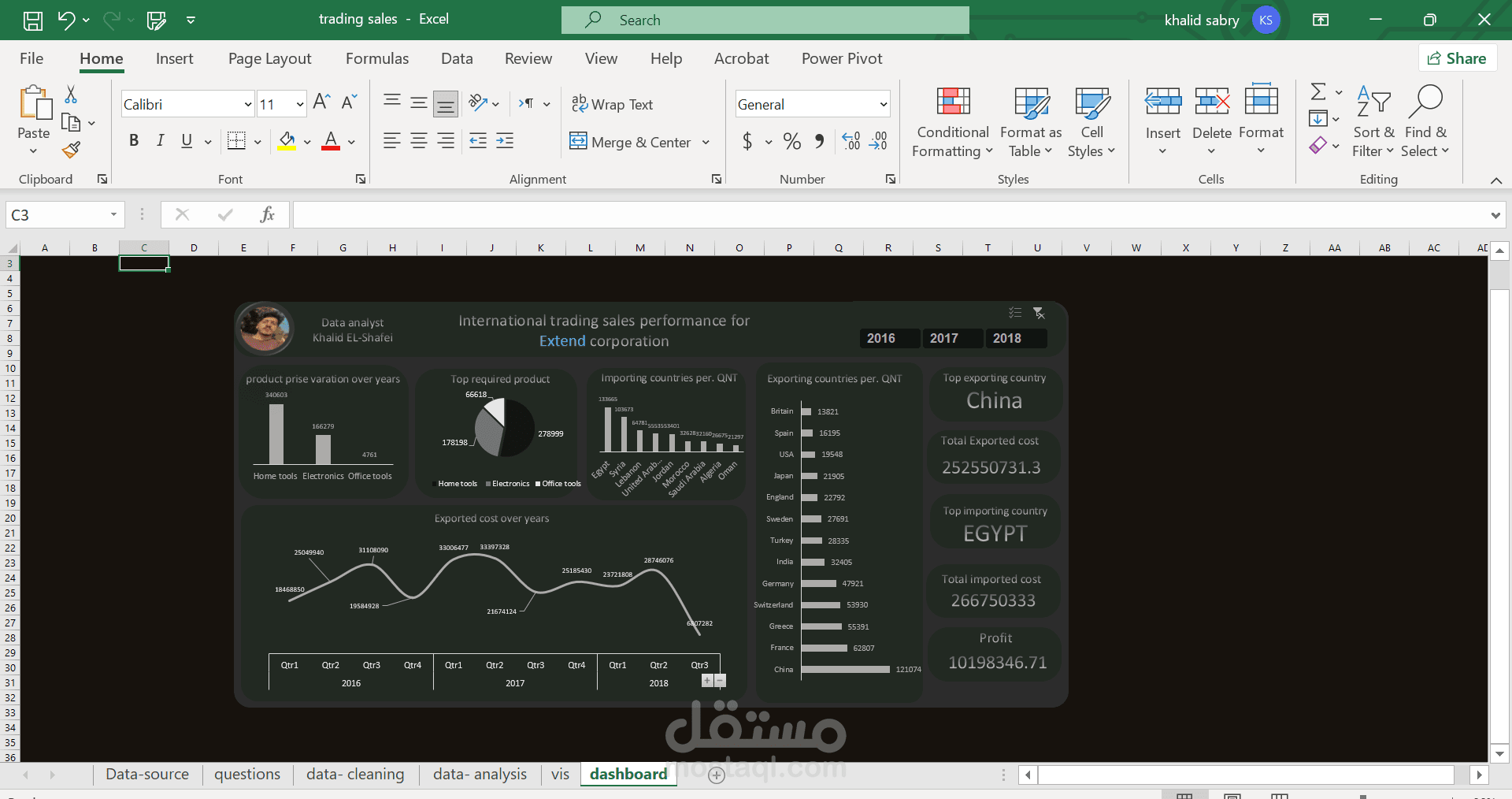Open the Conditional Formatting menu
This screenshot has width=1512, height=799.
tap(953, 122)
